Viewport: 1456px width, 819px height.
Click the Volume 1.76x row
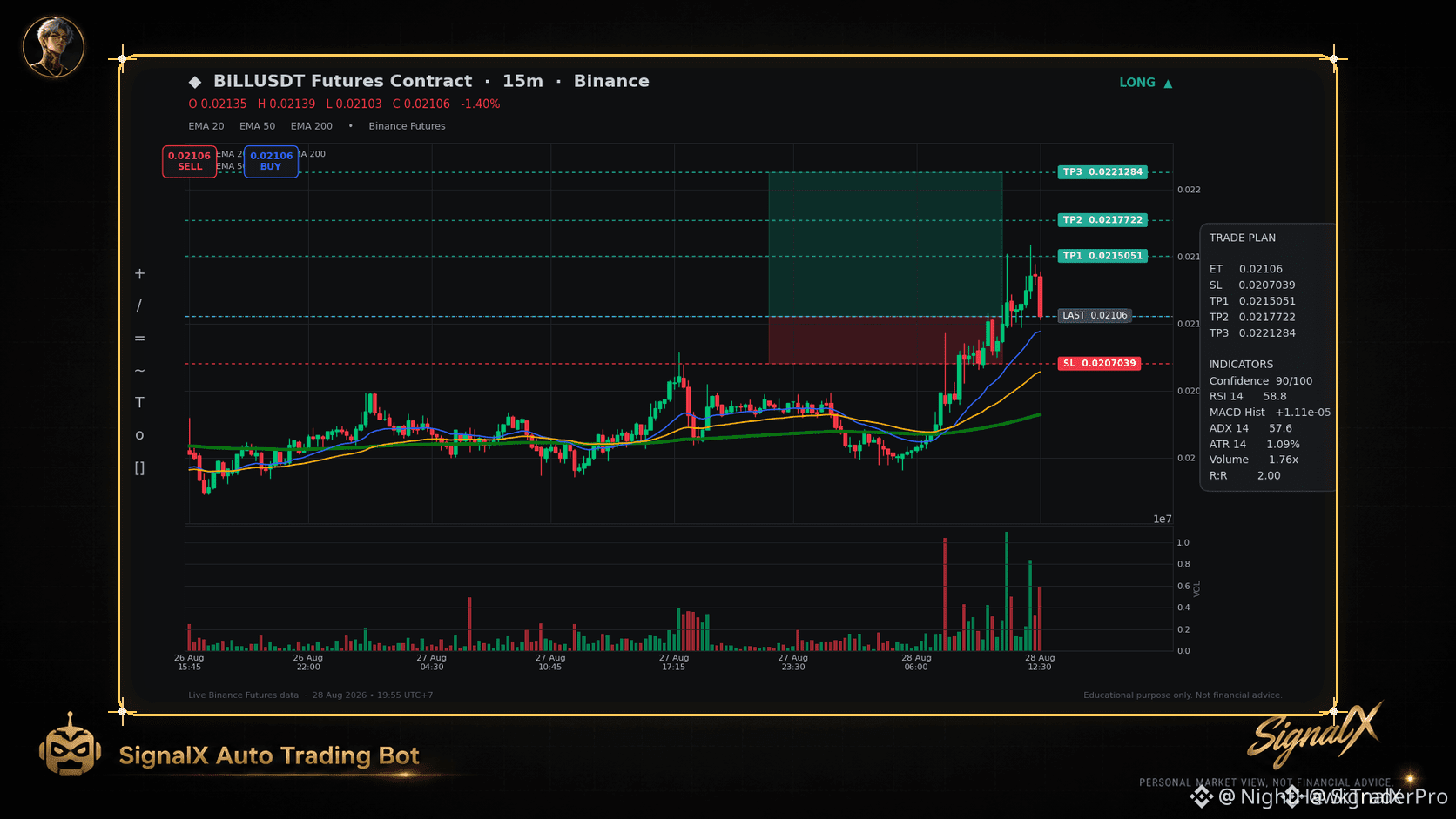tap(1254, 460)
